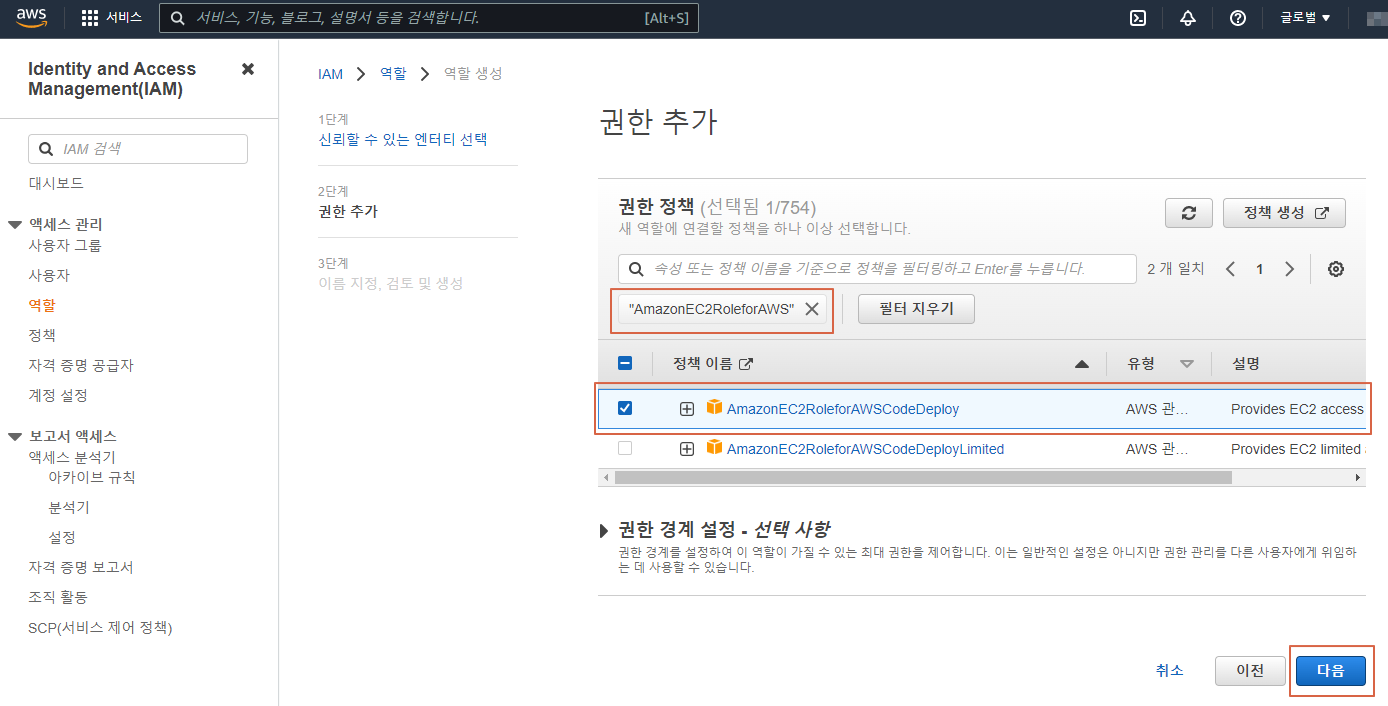Open 대시보드 in the sidebar
This screenshot has width=1388, height=706.
pyautogui.click(x=56, y=183)
